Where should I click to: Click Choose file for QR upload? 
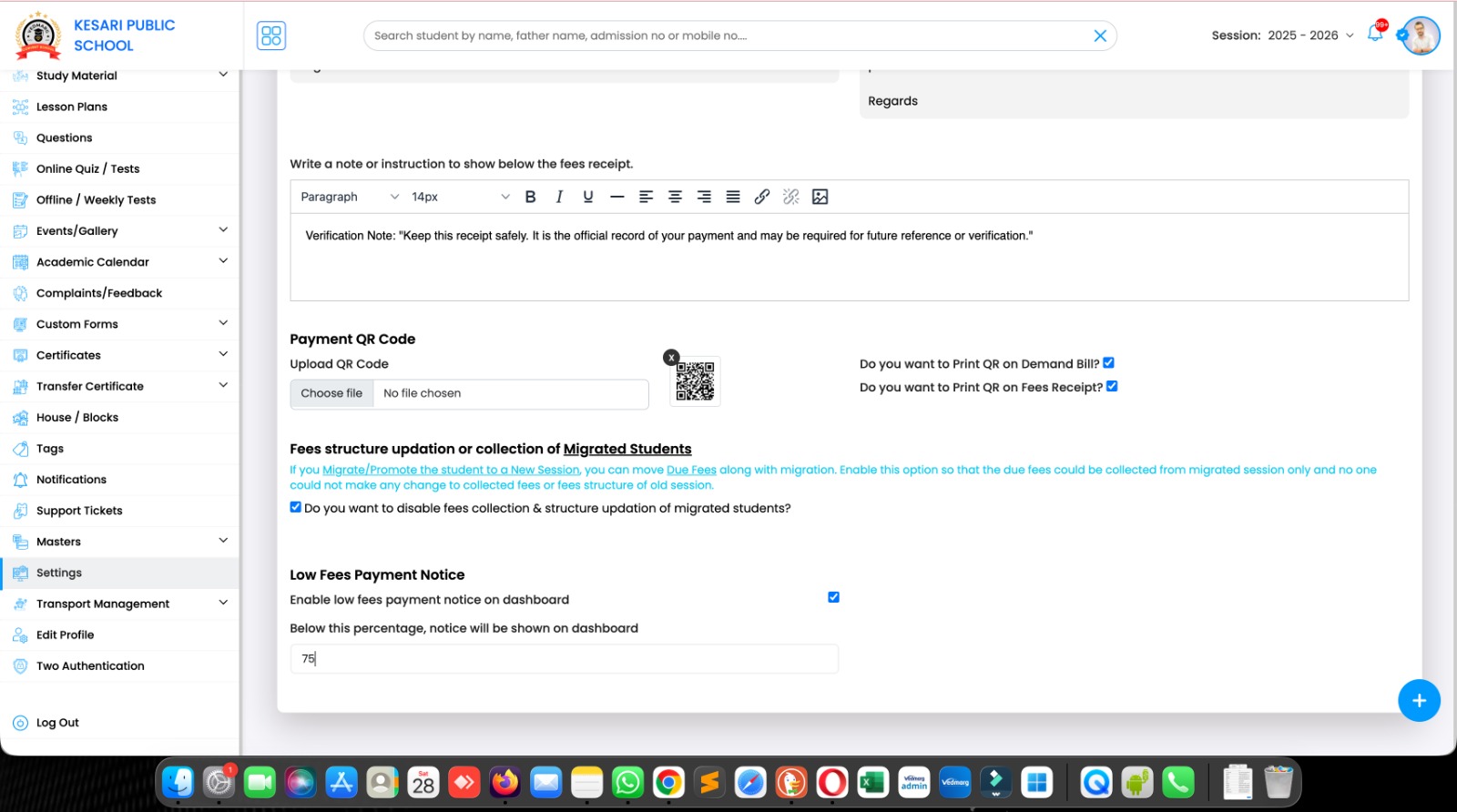(x=331, y=393)
